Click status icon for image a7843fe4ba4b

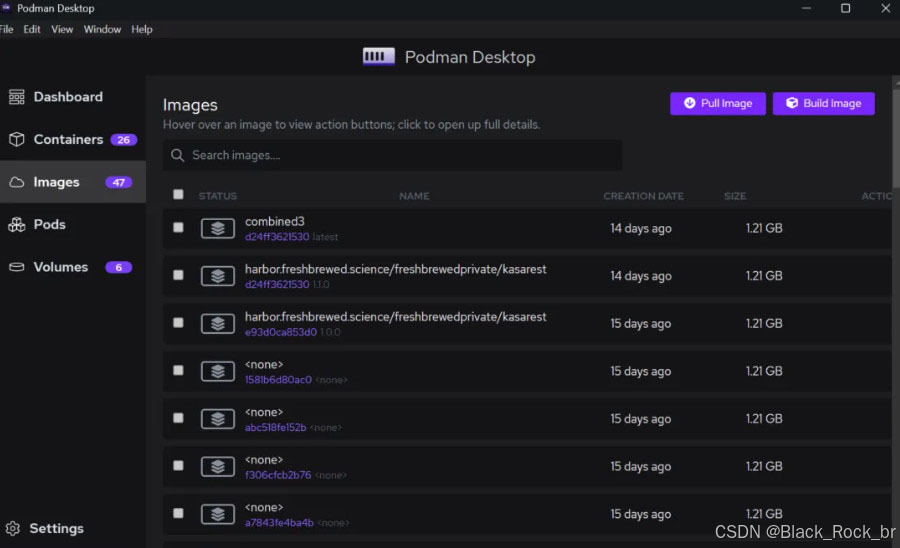[218, 514]
